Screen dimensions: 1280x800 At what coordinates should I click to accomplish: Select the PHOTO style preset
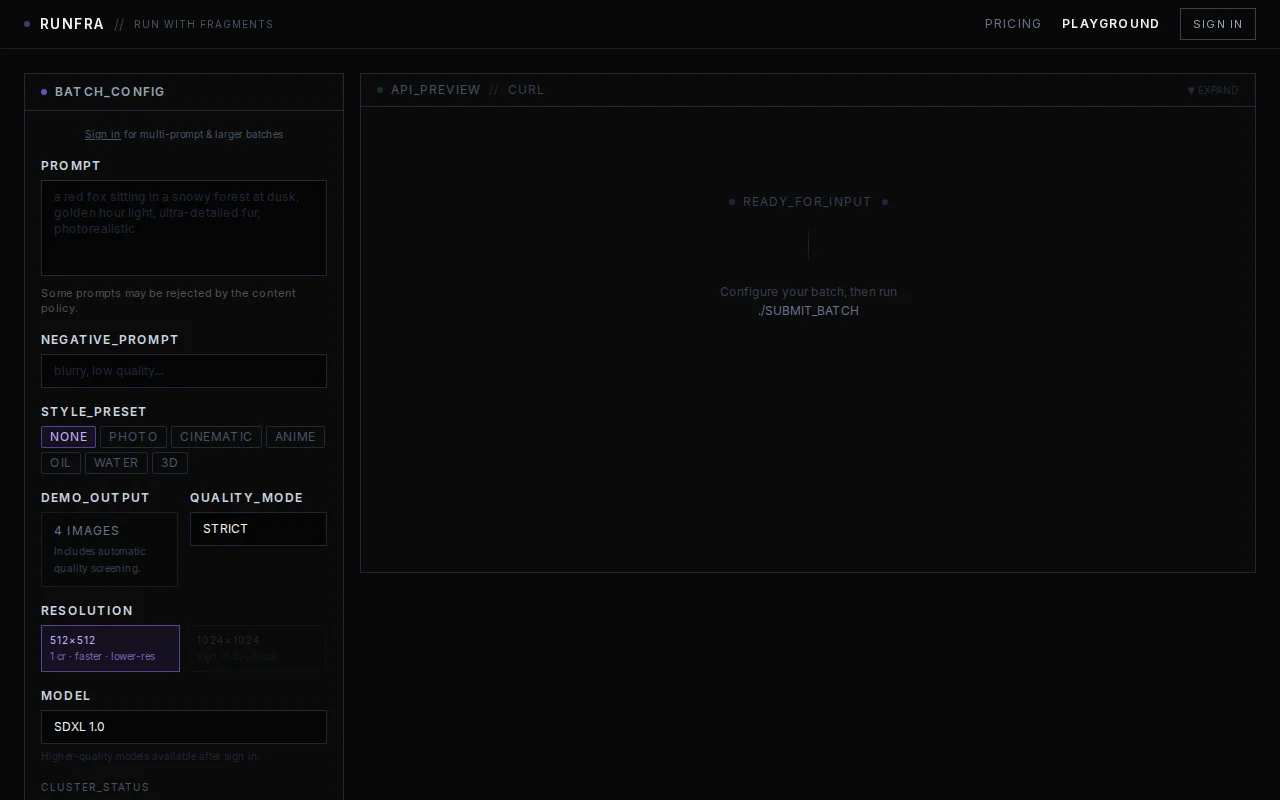(133, 437)
